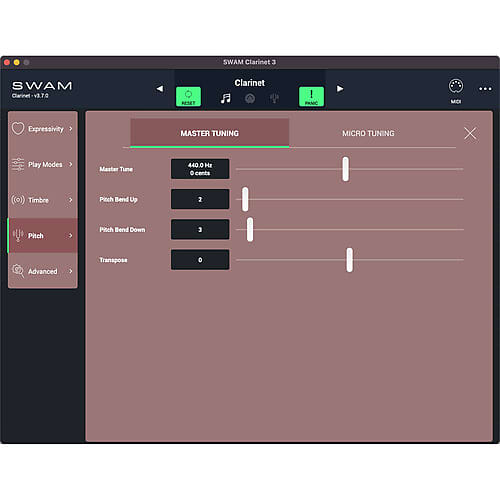Viewport: 500px width, 500px height.
Task: Click the Pitch tuning fork sidebar icon
Action: (18, 235)
